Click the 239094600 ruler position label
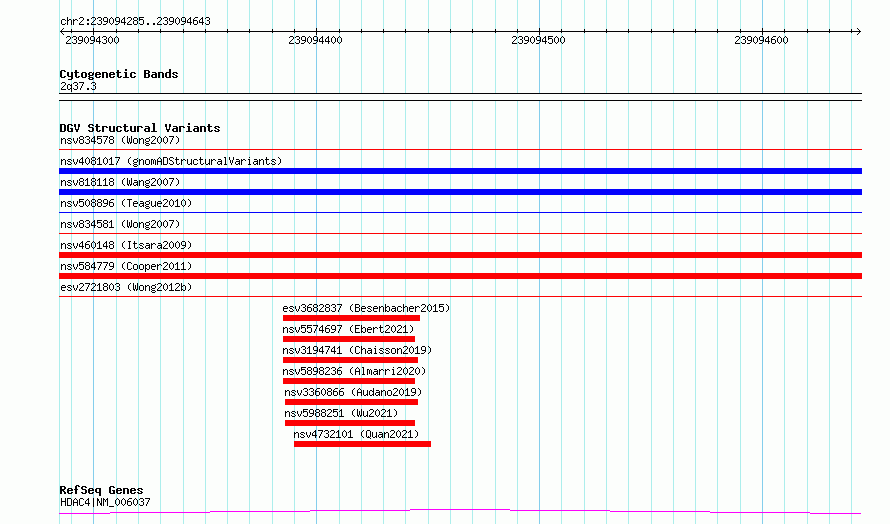 click(761, 40)
